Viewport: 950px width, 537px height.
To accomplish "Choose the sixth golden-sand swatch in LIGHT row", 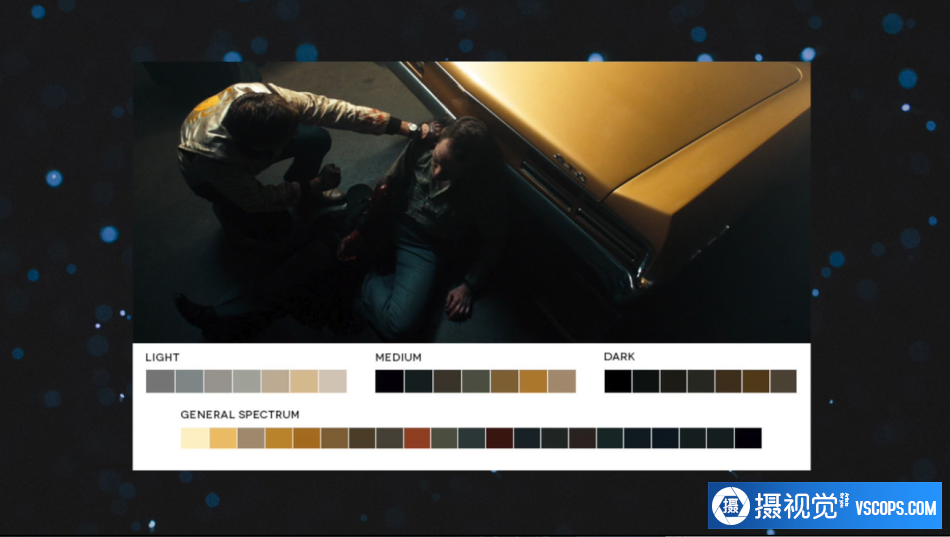I will point(304,381).
